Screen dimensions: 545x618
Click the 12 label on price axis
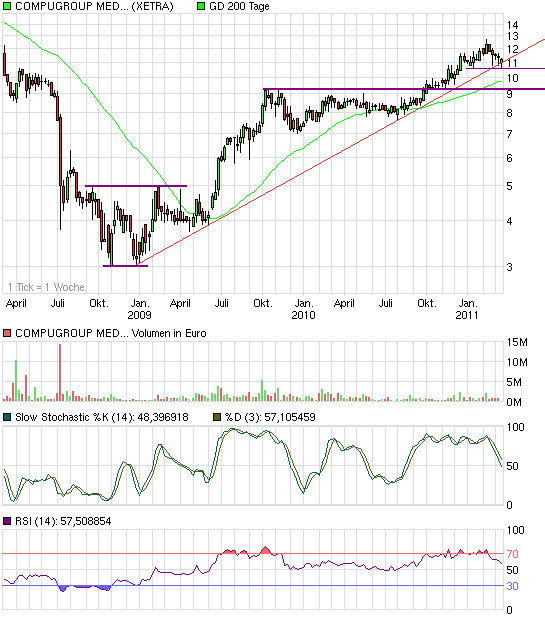point(512,49)
